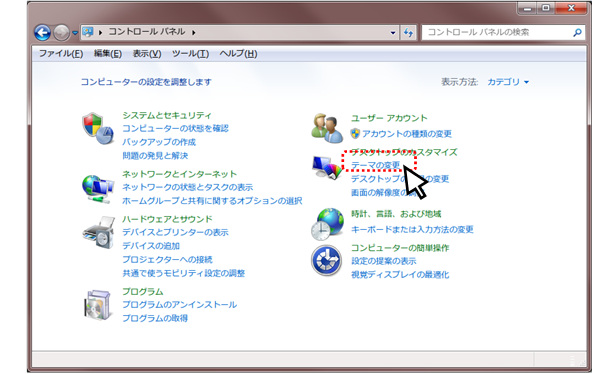Screen dimensions: 593x374
Task: Open the 表示(V) menu
Action: pos(147,54)
